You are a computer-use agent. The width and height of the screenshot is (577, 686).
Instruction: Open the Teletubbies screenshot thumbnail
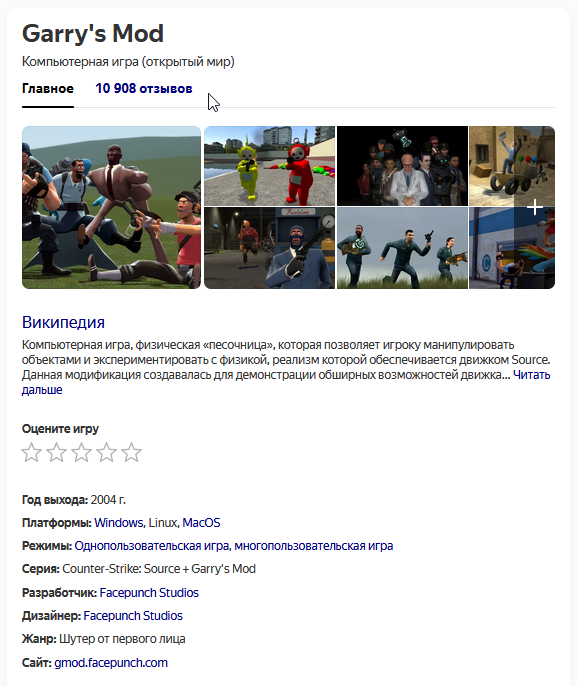tap(269, 166)
